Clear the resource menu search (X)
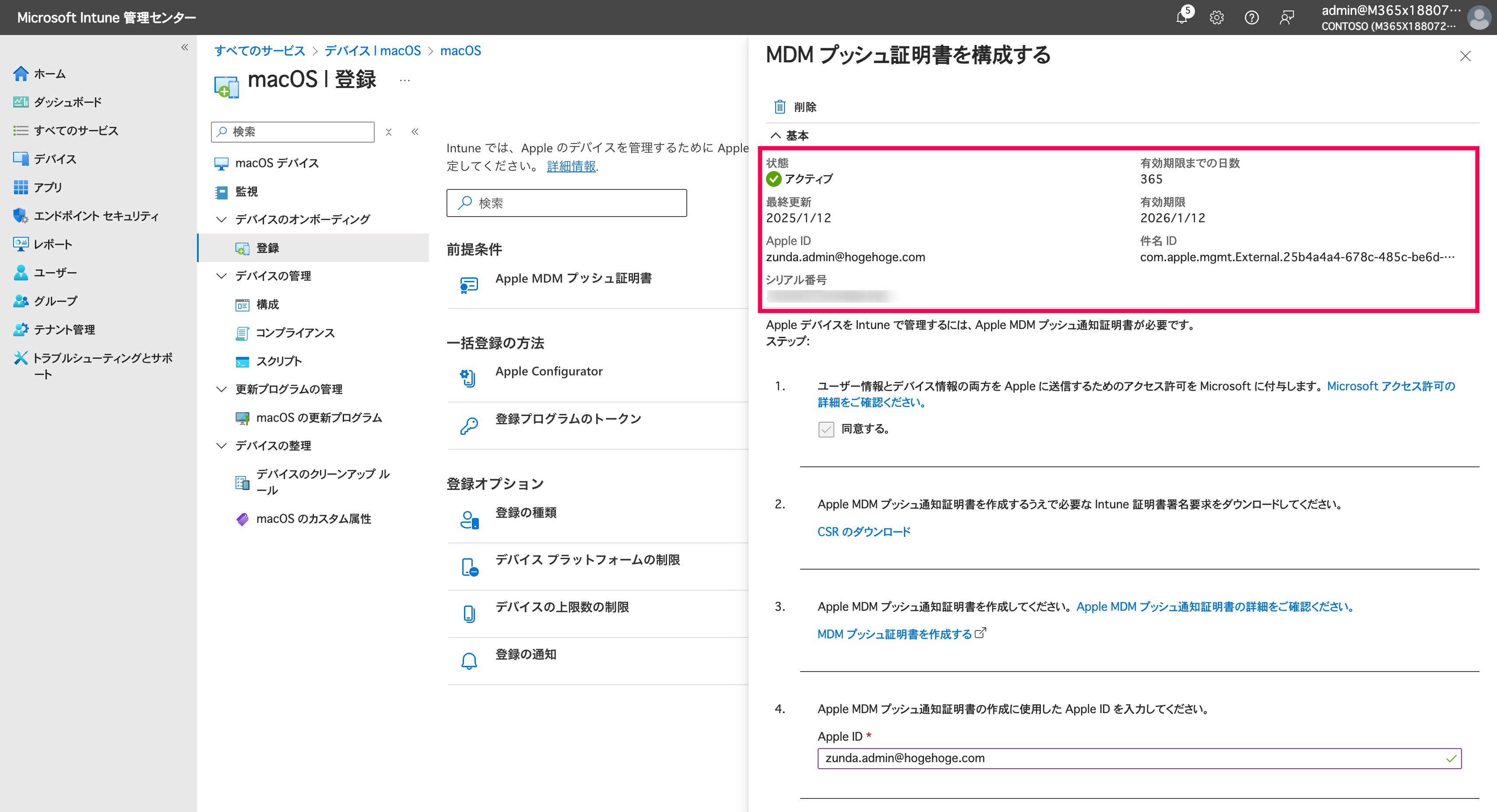The height and width of the screenshot is (812, 1497). coord(389,132)
